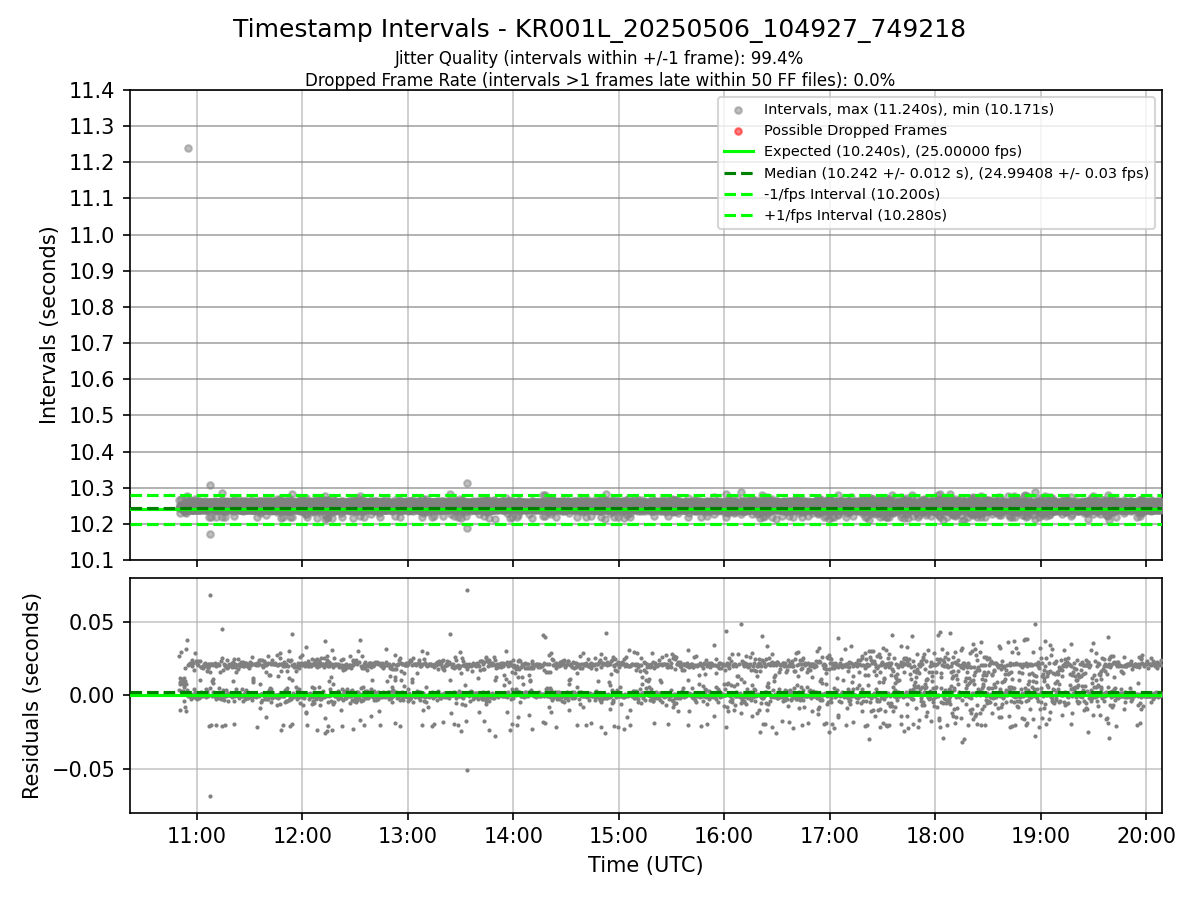Click the 'Dropped Frame Rate' subtitle line showing 0.0%

coord(599,79)
